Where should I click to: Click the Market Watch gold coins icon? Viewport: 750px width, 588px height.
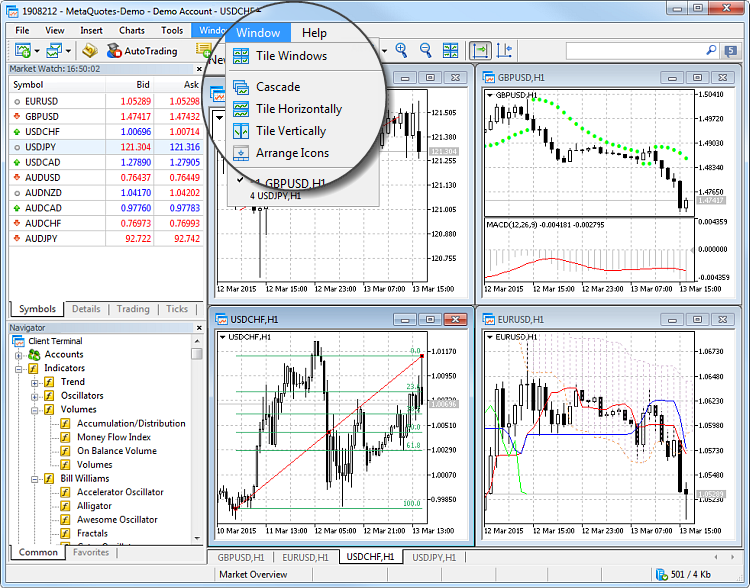89,50
